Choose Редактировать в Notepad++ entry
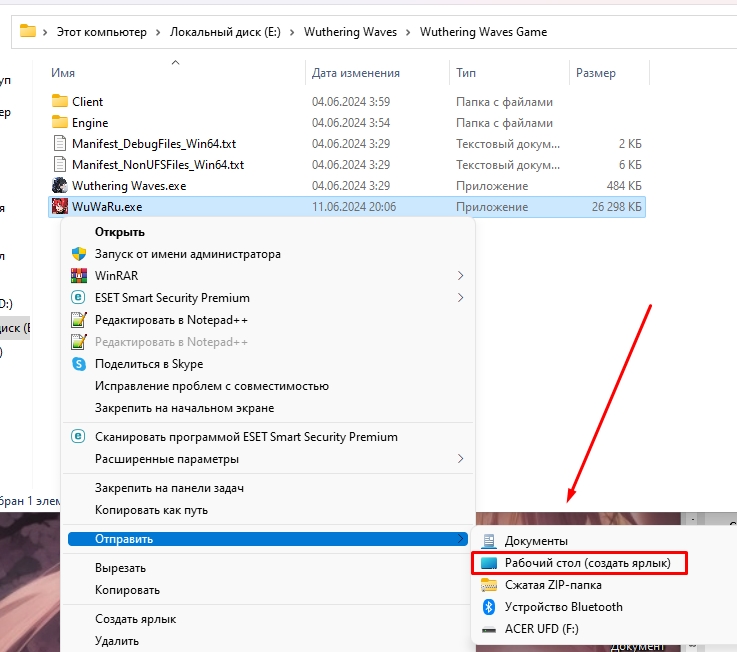 (x=171, y=320)
